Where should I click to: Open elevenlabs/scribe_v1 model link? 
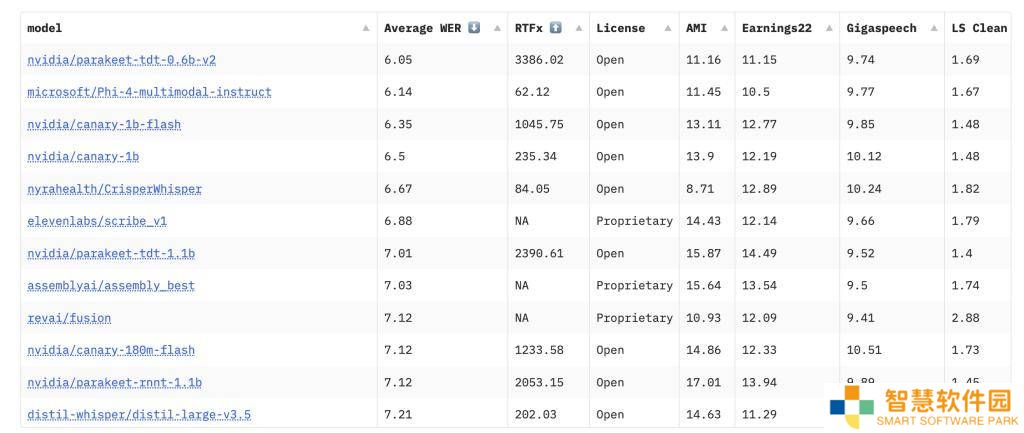coord(97,221)
